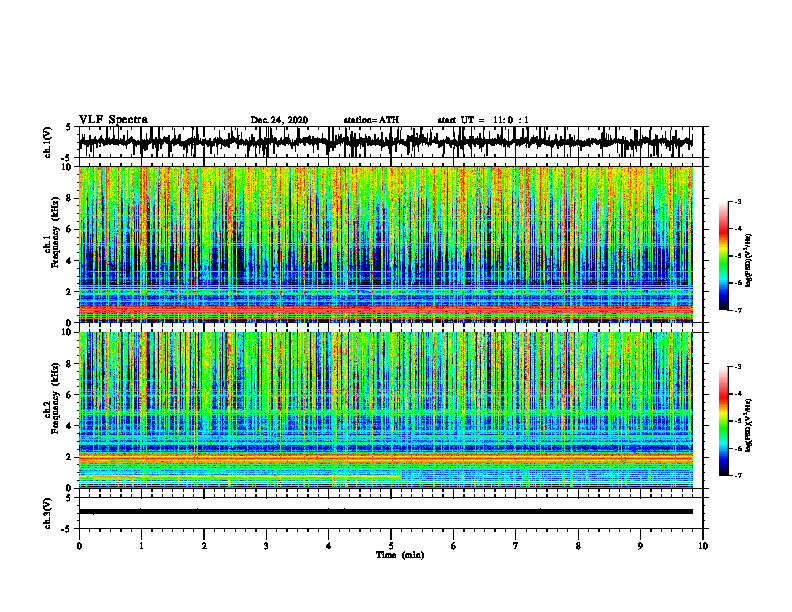The height and width of the screenshot is (612, 792).
Task: Click the "-7" tick on ch.2 colorbar
Action: [738, 476]
